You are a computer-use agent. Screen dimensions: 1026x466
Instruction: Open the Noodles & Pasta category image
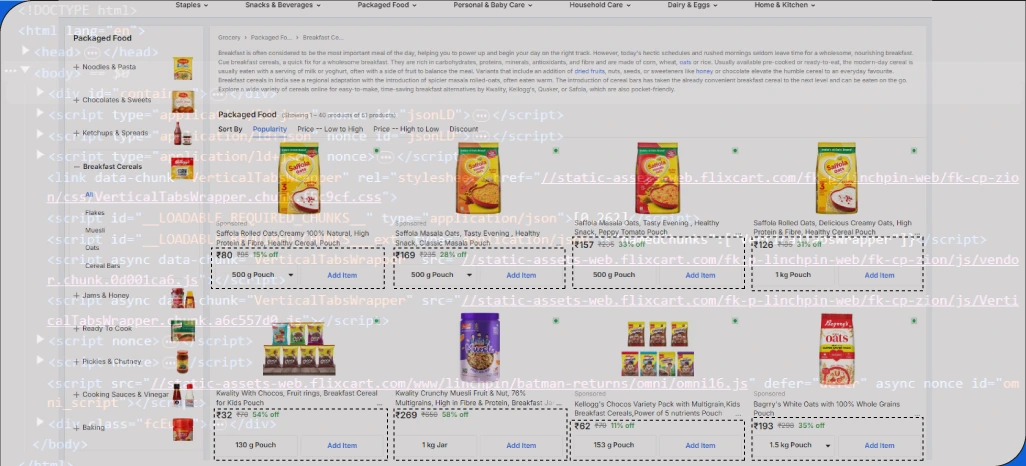(x=183, y=68)
